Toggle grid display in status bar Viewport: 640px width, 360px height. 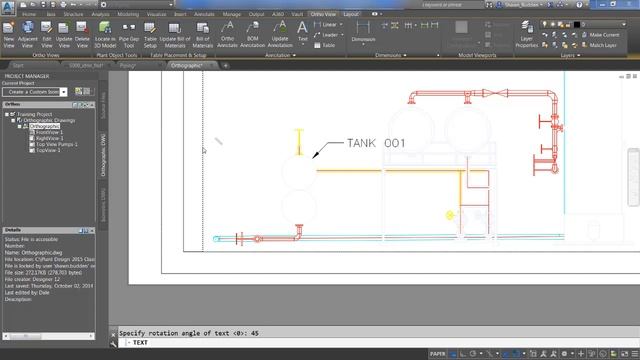[453, 354]
